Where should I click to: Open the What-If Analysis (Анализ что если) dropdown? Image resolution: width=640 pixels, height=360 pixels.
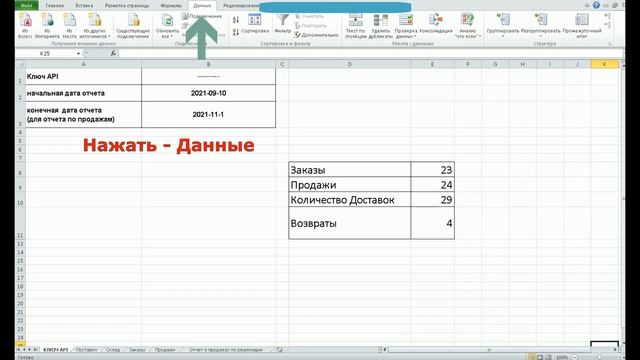coord(468,26)
